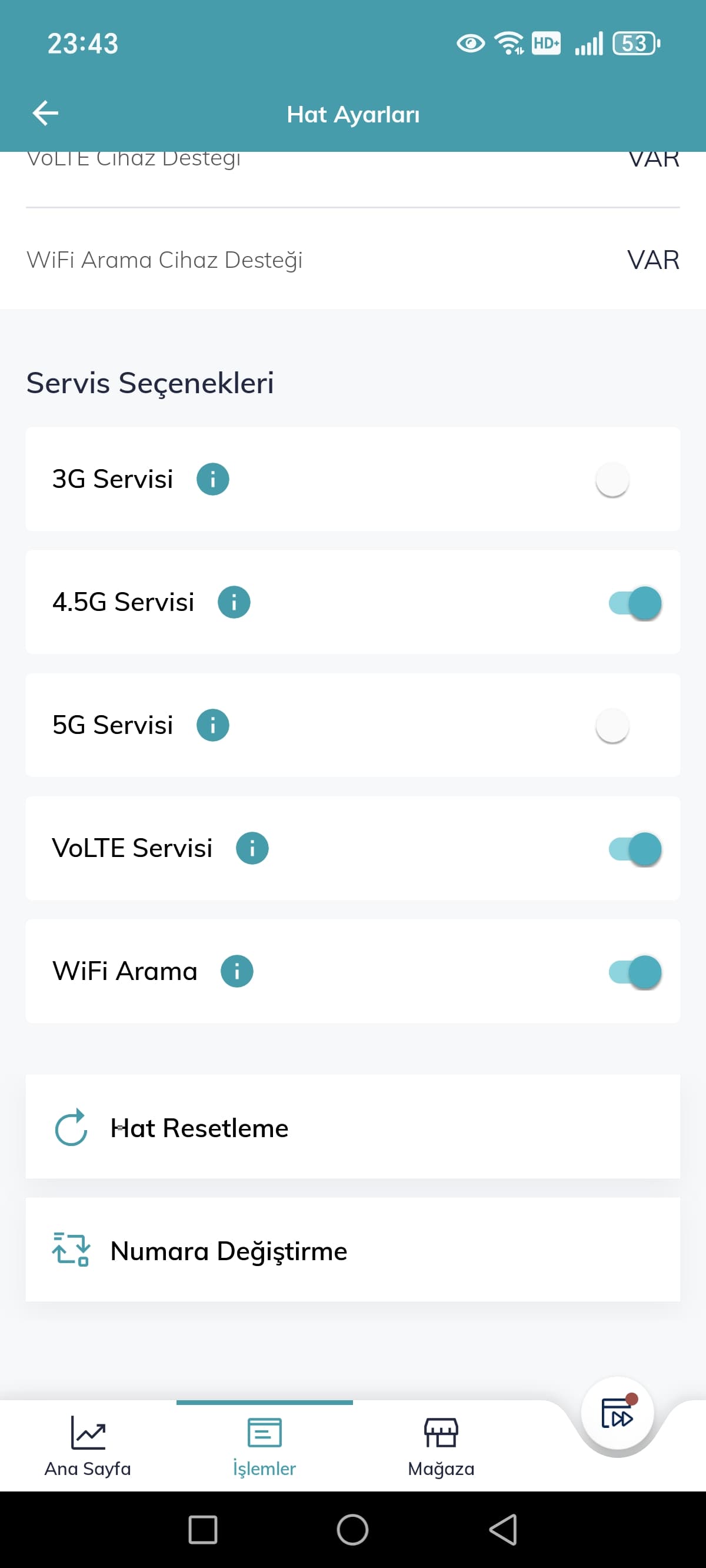Select the İşlemler tab

tap(264, 1446)
